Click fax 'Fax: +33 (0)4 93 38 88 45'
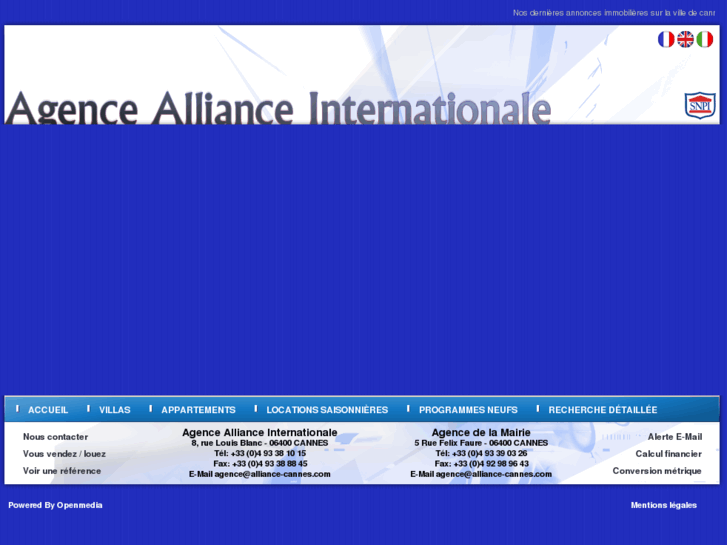 pos(260,464)
